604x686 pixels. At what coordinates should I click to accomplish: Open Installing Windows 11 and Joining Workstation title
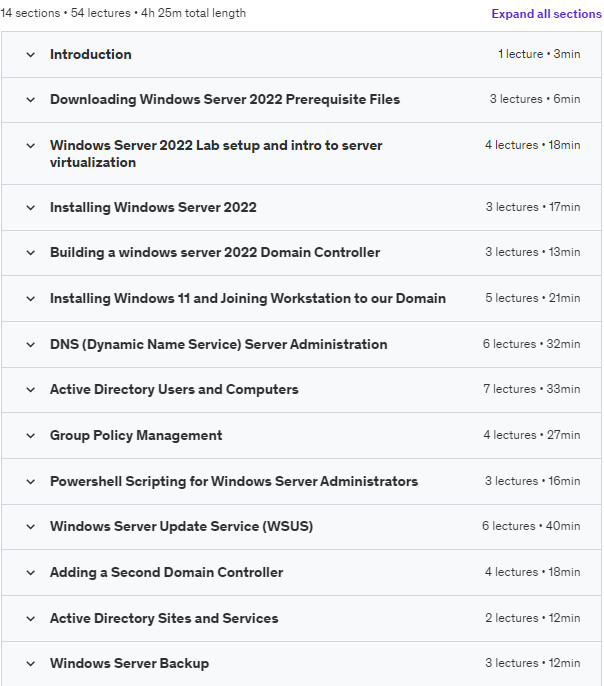[x=248, y=298]
